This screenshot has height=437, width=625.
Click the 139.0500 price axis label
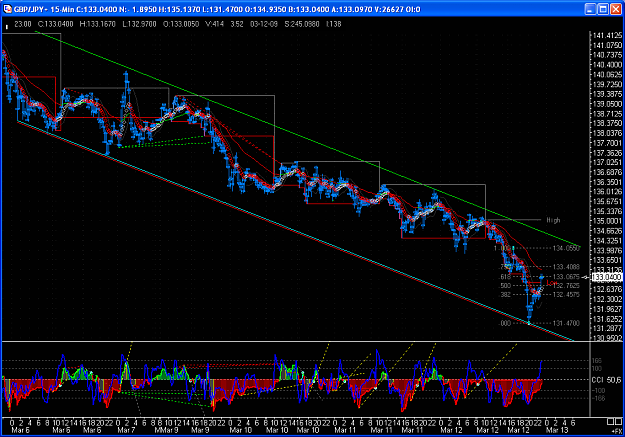(x=607, y=104)
